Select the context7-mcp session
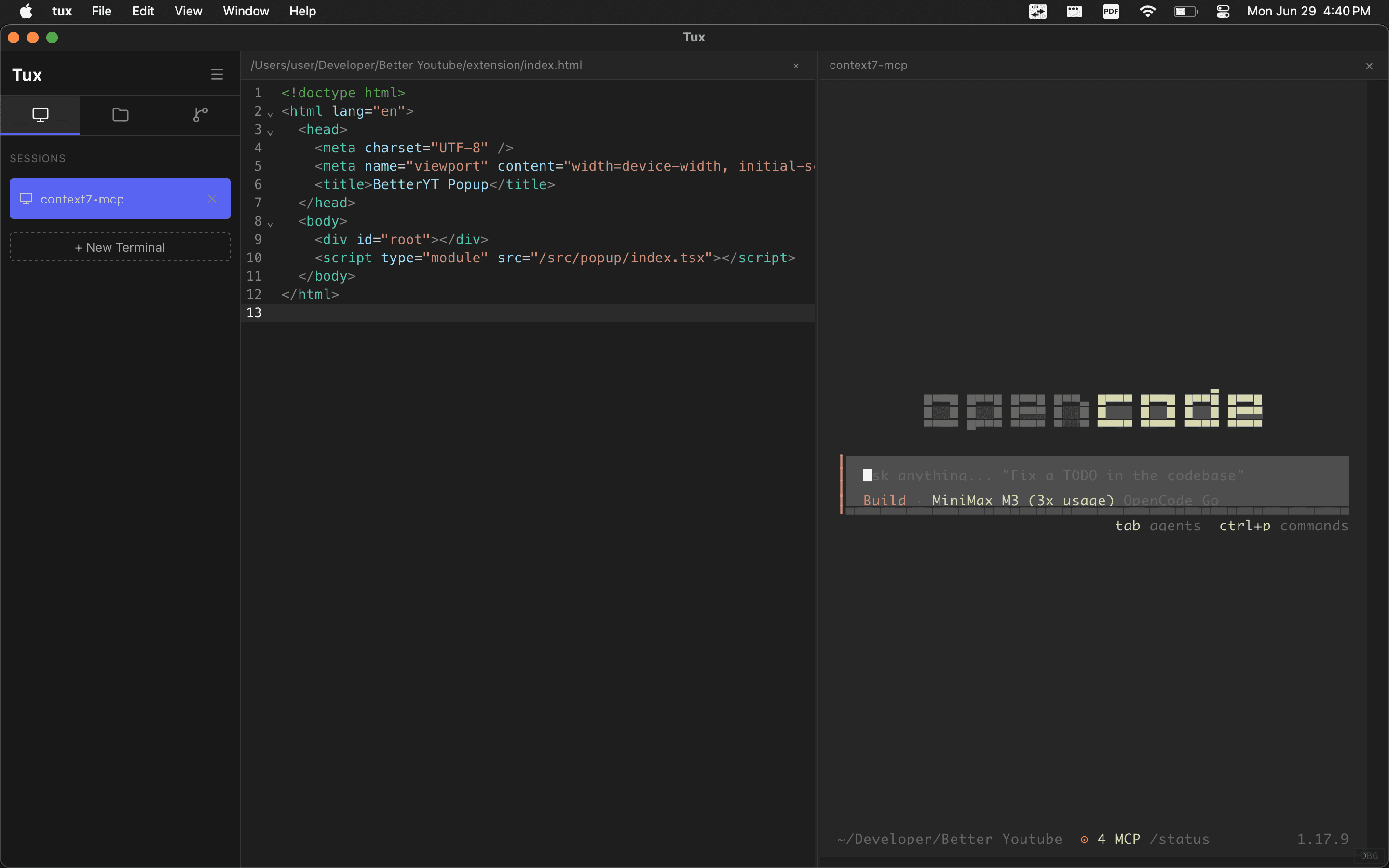Screen dimensions: 1389x868 click(120, 199)
